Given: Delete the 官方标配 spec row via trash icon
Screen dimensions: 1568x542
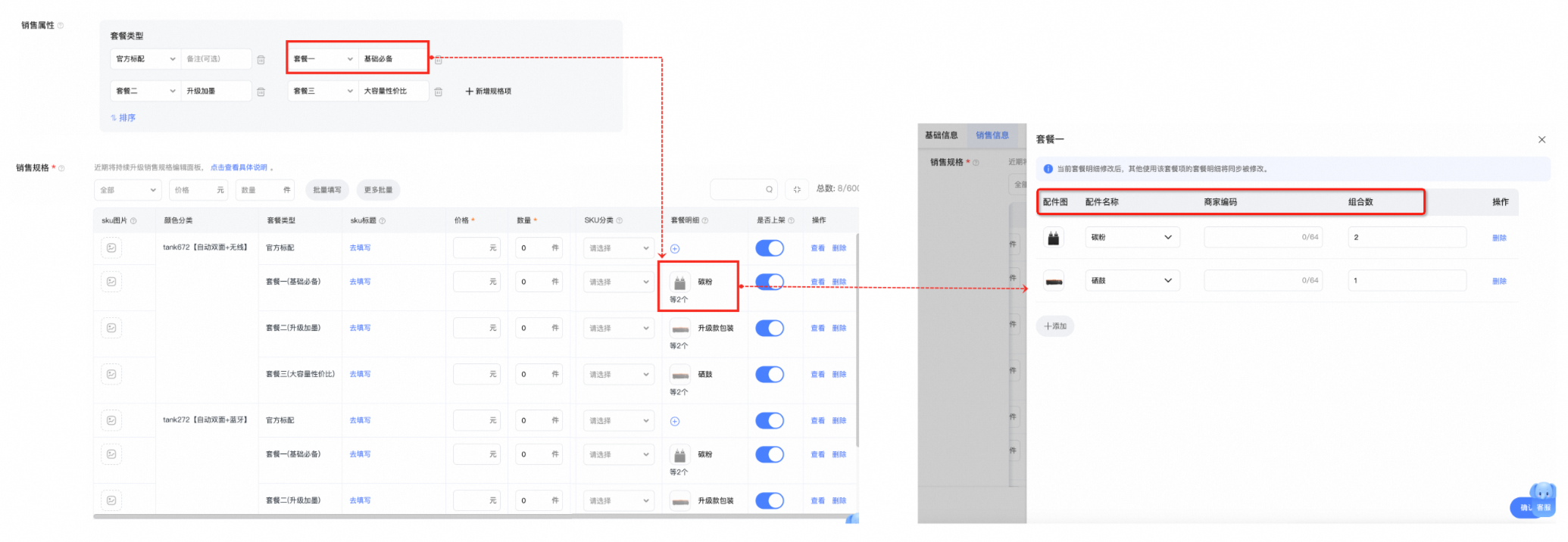Looking at the screenshot, I should [x=261, y=60].
